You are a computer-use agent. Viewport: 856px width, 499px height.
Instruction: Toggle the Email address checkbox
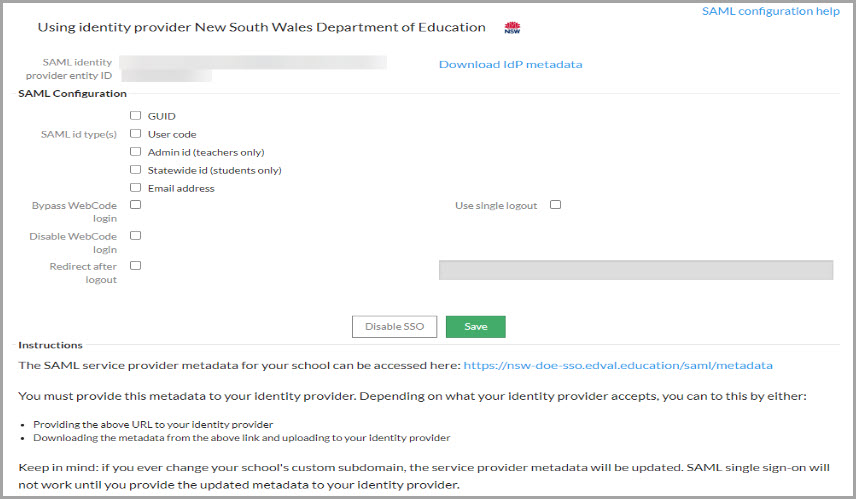coord(135,188)
